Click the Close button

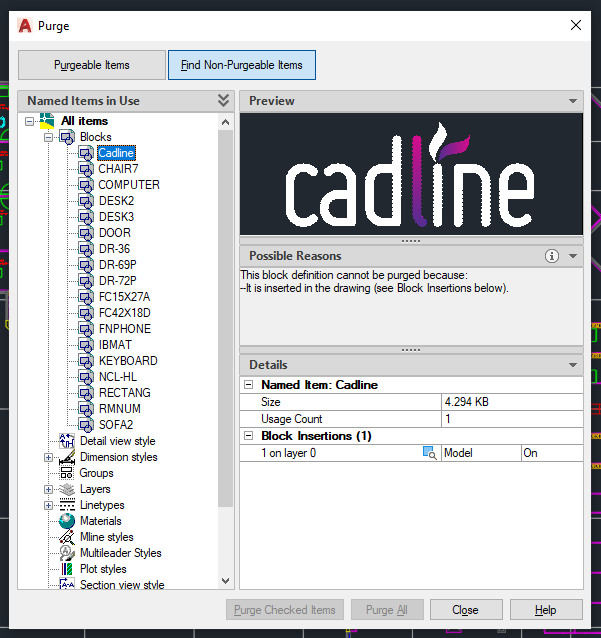coord(466,610)
